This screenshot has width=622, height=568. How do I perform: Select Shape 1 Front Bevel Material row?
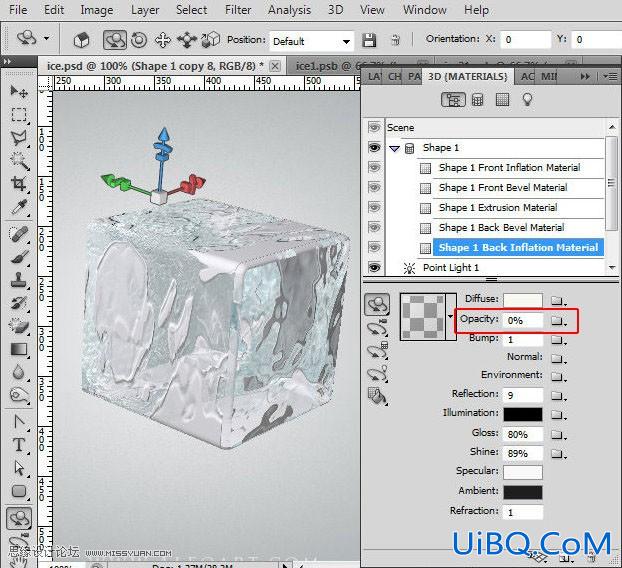coord(503,187)
